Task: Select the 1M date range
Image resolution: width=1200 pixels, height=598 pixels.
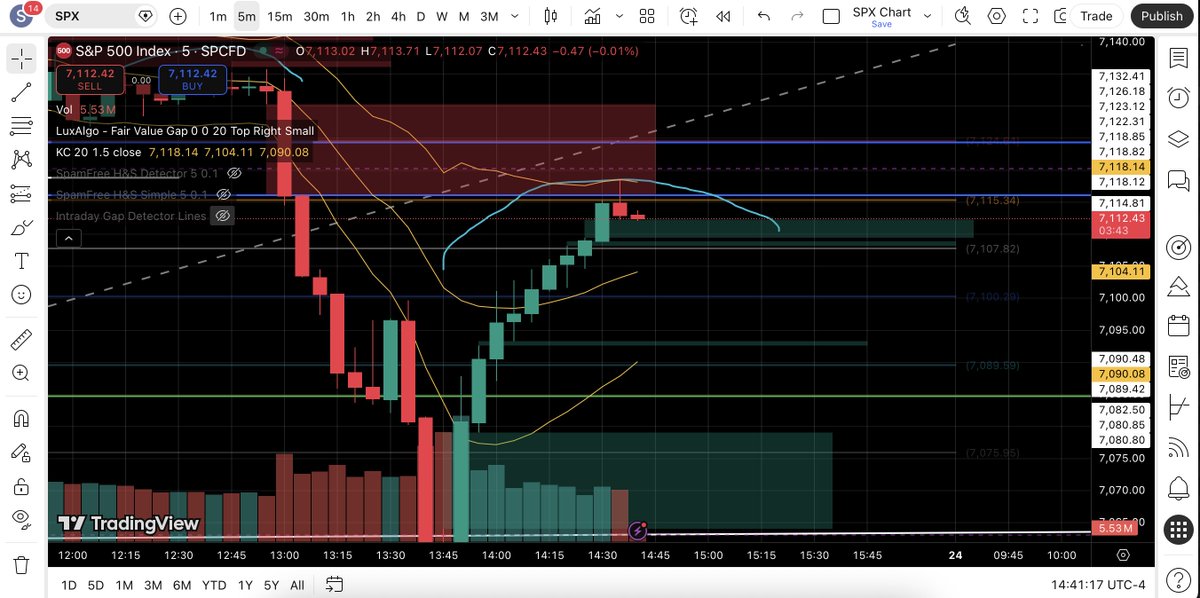Action: [124, 585]
